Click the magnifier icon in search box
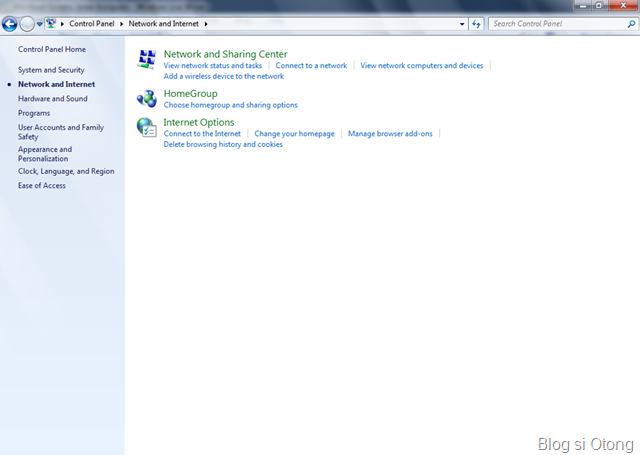 coord(631,24)
